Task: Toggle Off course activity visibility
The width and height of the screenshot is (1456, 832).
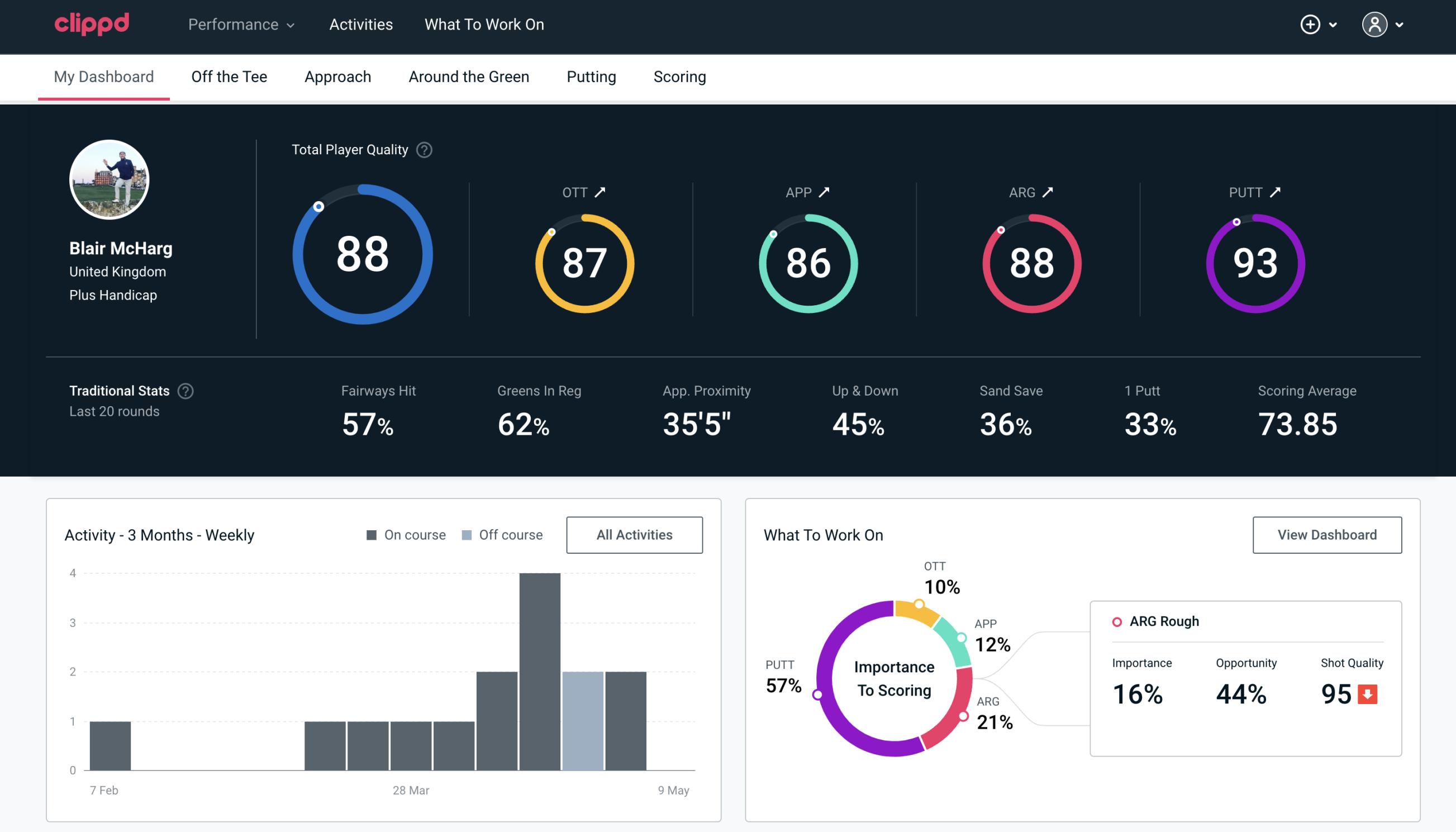Action: [x=502, y=534]
